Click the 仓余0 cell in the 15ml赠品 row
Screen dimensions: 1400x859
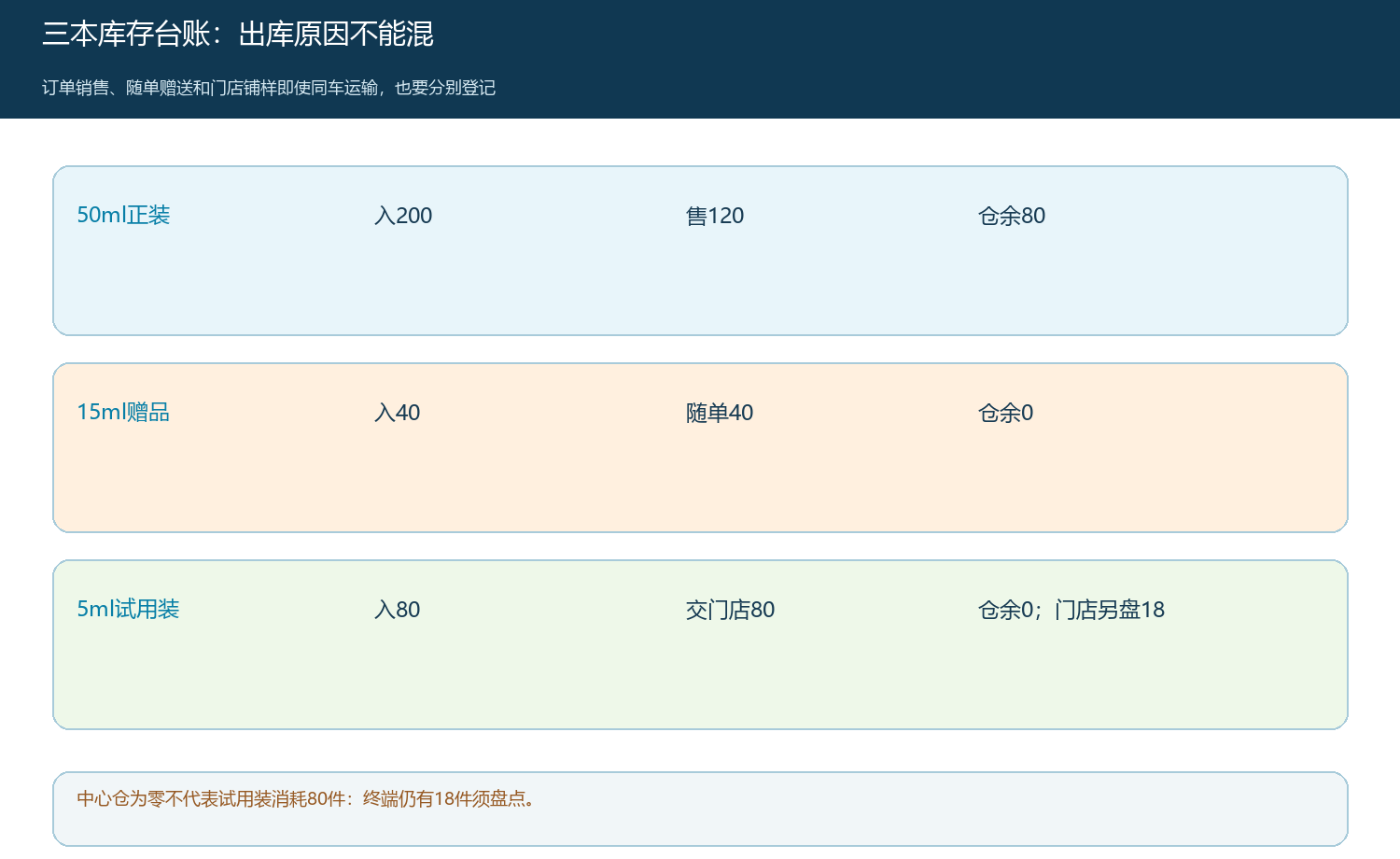(1005, 413)
